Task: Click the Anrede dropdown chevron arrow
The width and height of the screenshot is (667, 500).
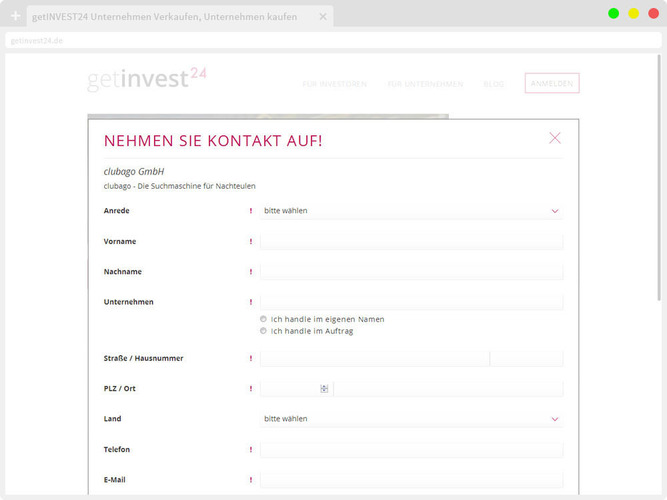Action: [555, 211]
